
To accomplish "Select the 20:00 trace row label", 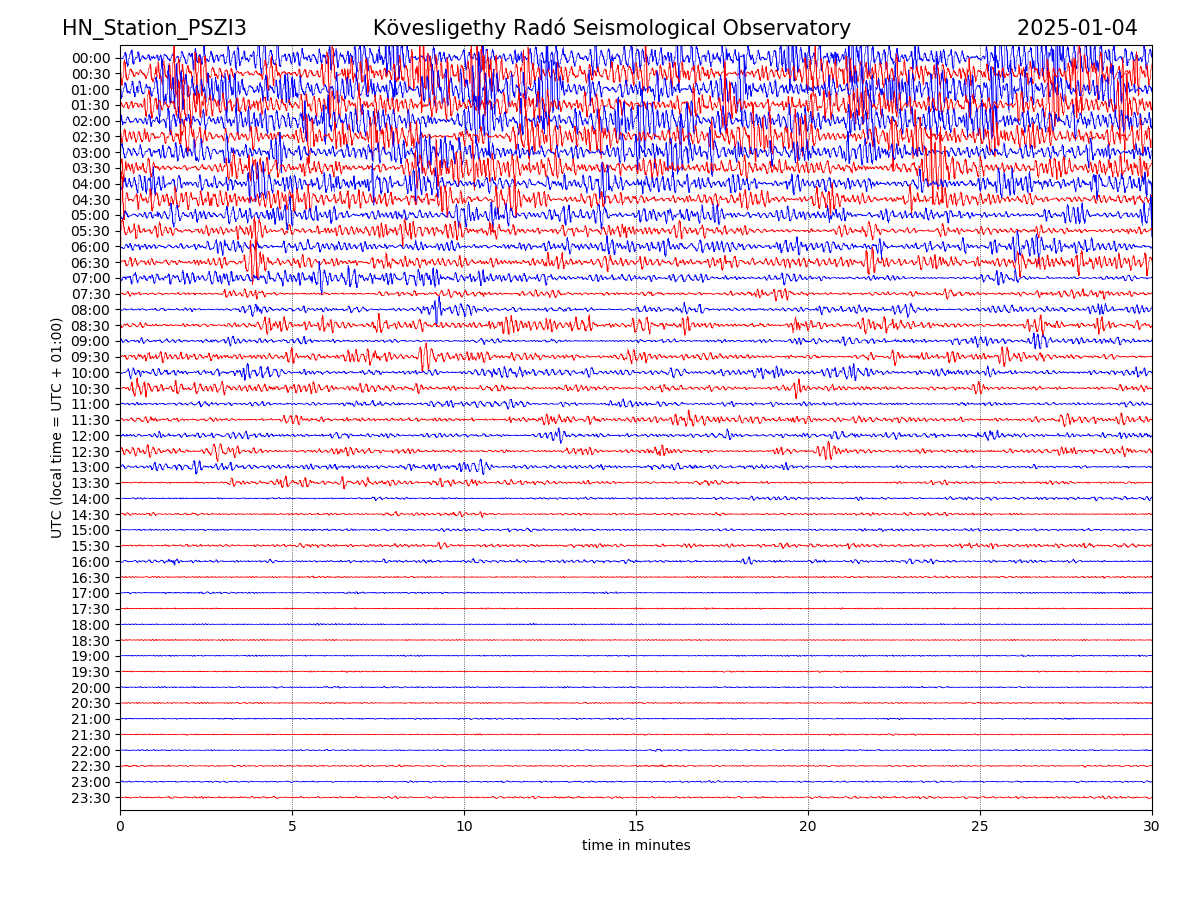I will point(90,688).
